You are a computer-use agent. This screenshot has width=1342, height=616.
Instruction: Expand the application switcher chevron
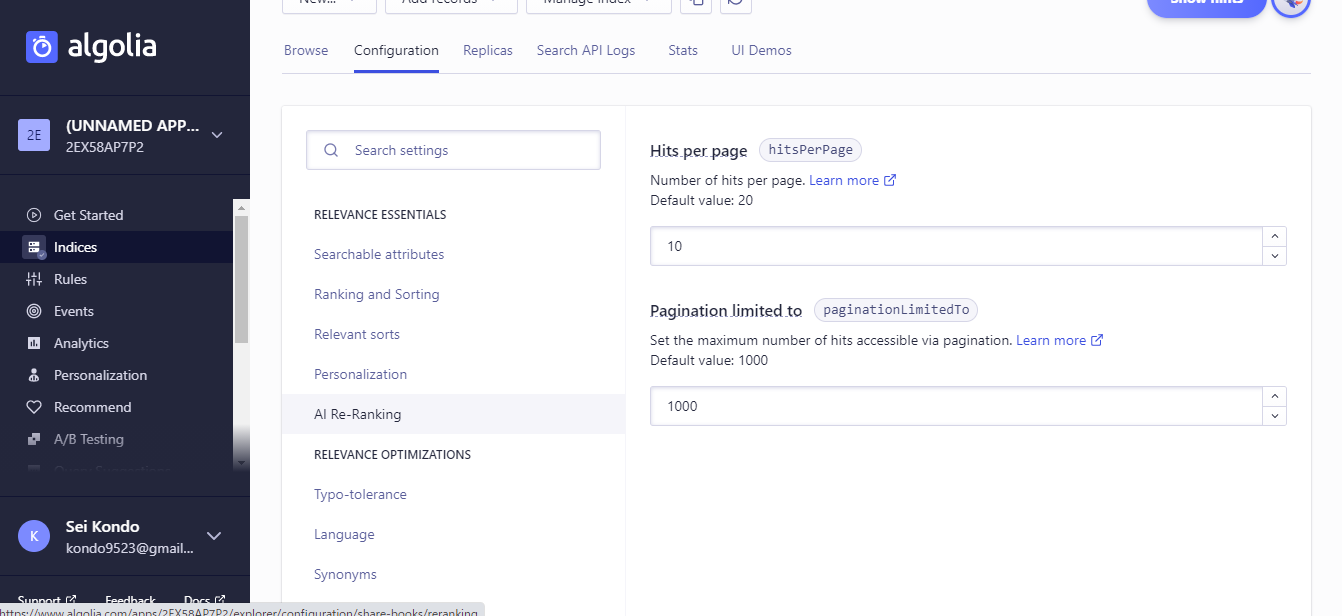pos(217,135)
